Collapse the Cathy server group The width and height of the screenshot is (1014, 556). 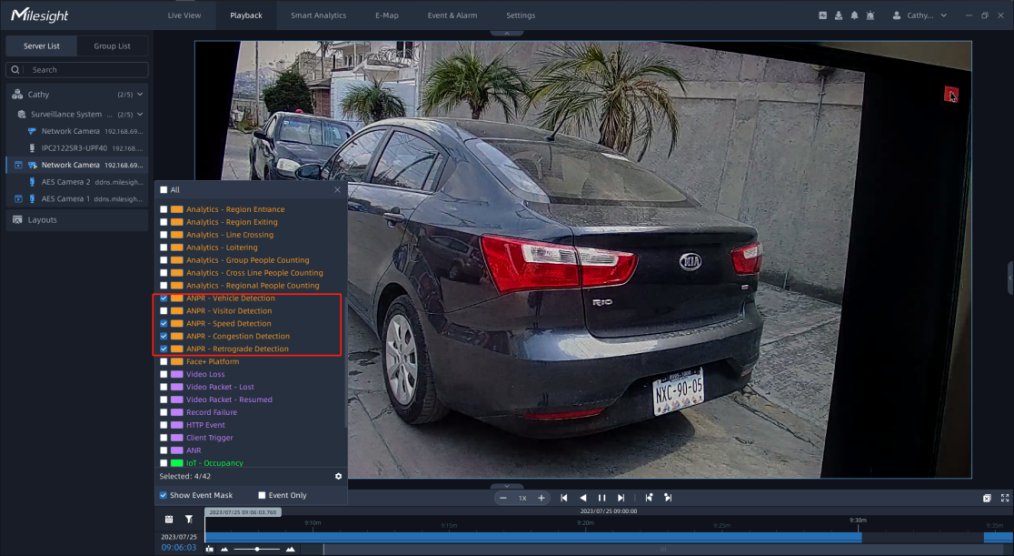(140, 94)
